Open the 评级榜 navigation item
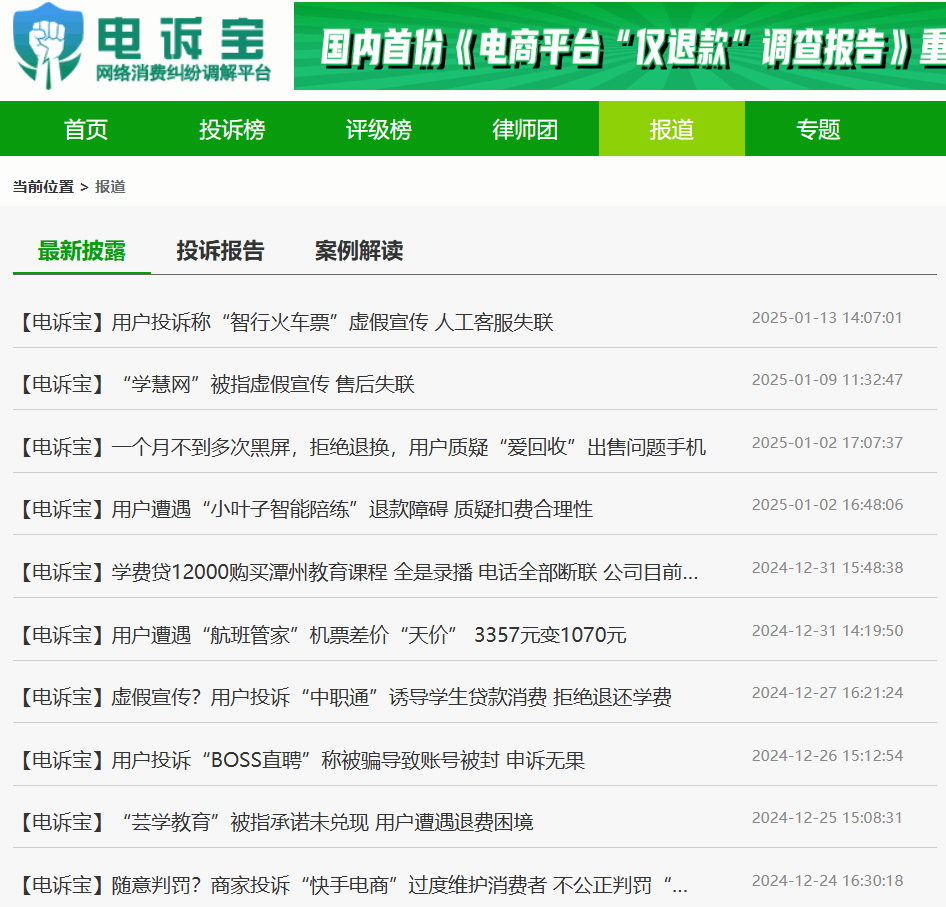Screen dimensions: 946x907 point(378,129)
